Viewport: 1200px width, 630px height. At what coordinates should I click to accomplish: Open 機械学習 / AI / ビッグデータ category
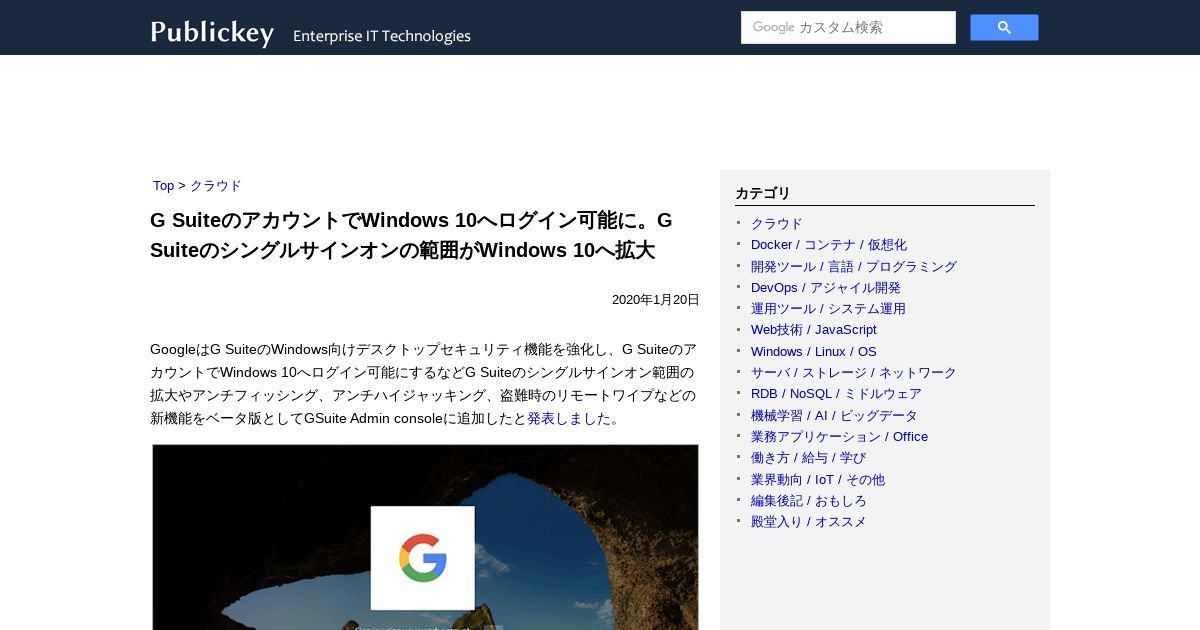click(x=834, y=416)
